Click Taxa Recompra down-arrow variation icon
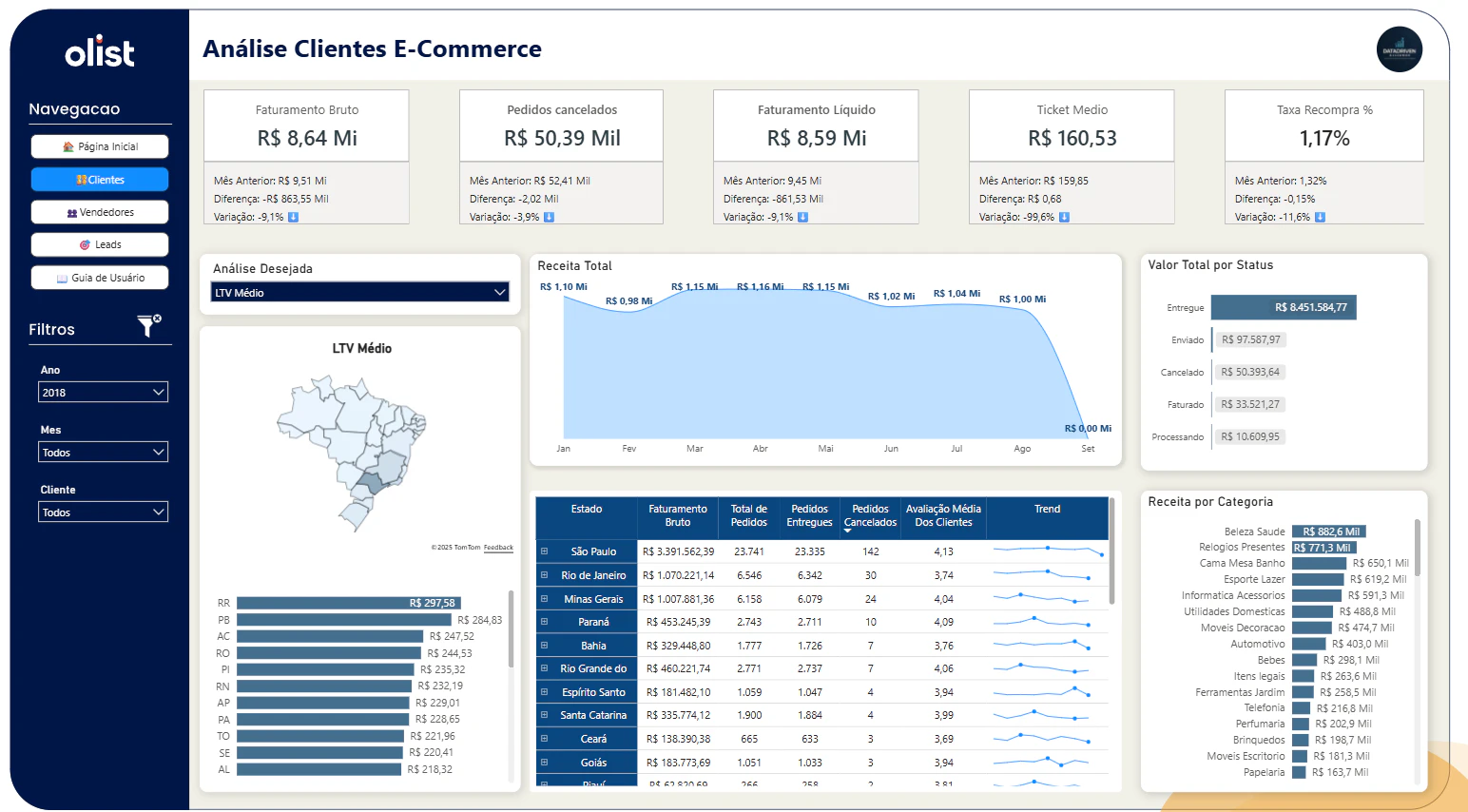1468x812 pixels. pyautogui.click(x=1321, y=217)
